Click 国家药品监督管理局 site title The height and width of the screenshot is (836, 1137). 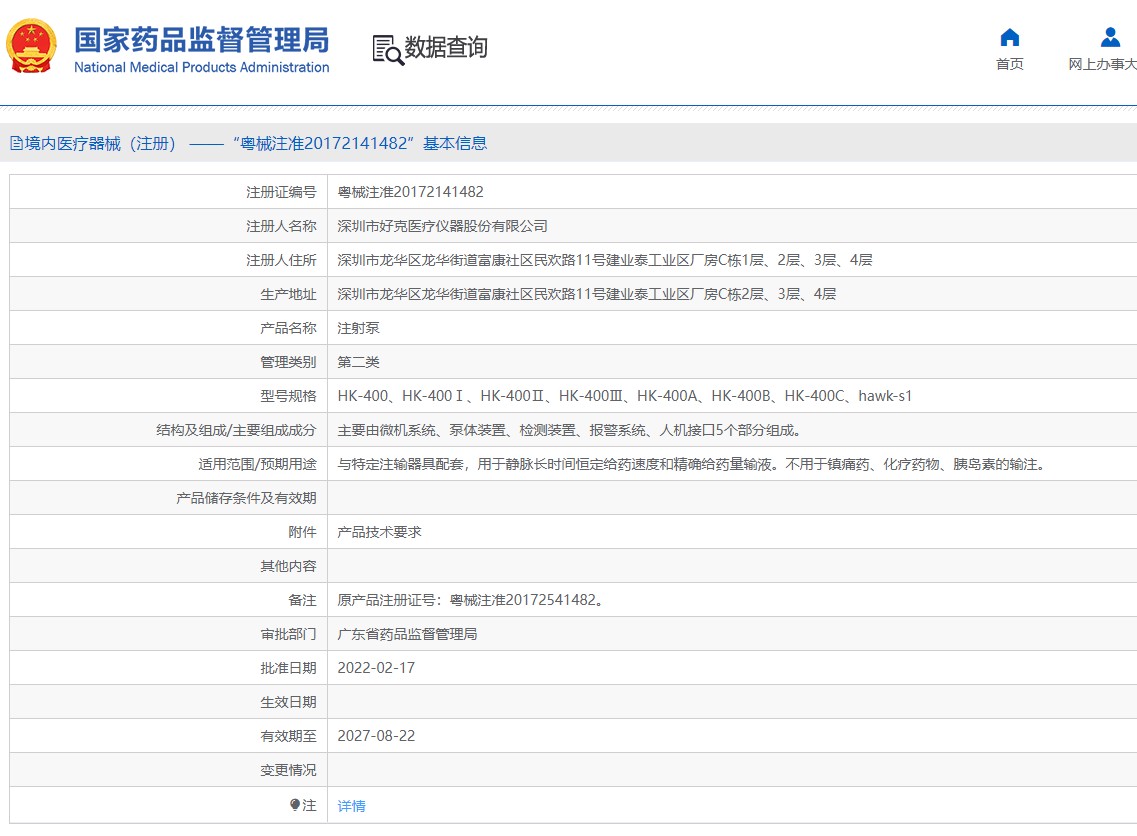(x=202, y=40)
